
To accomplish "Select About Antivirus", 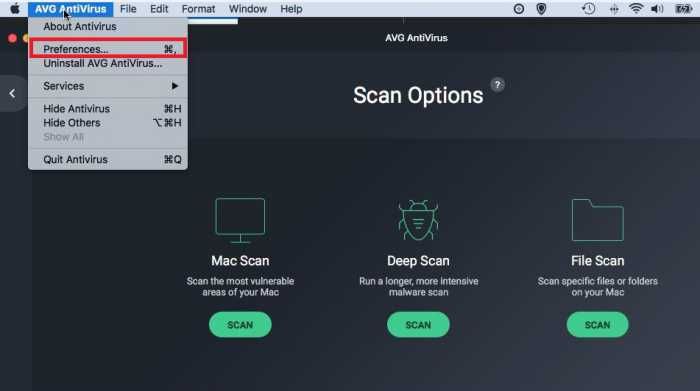I will click(x=108, y=27).
